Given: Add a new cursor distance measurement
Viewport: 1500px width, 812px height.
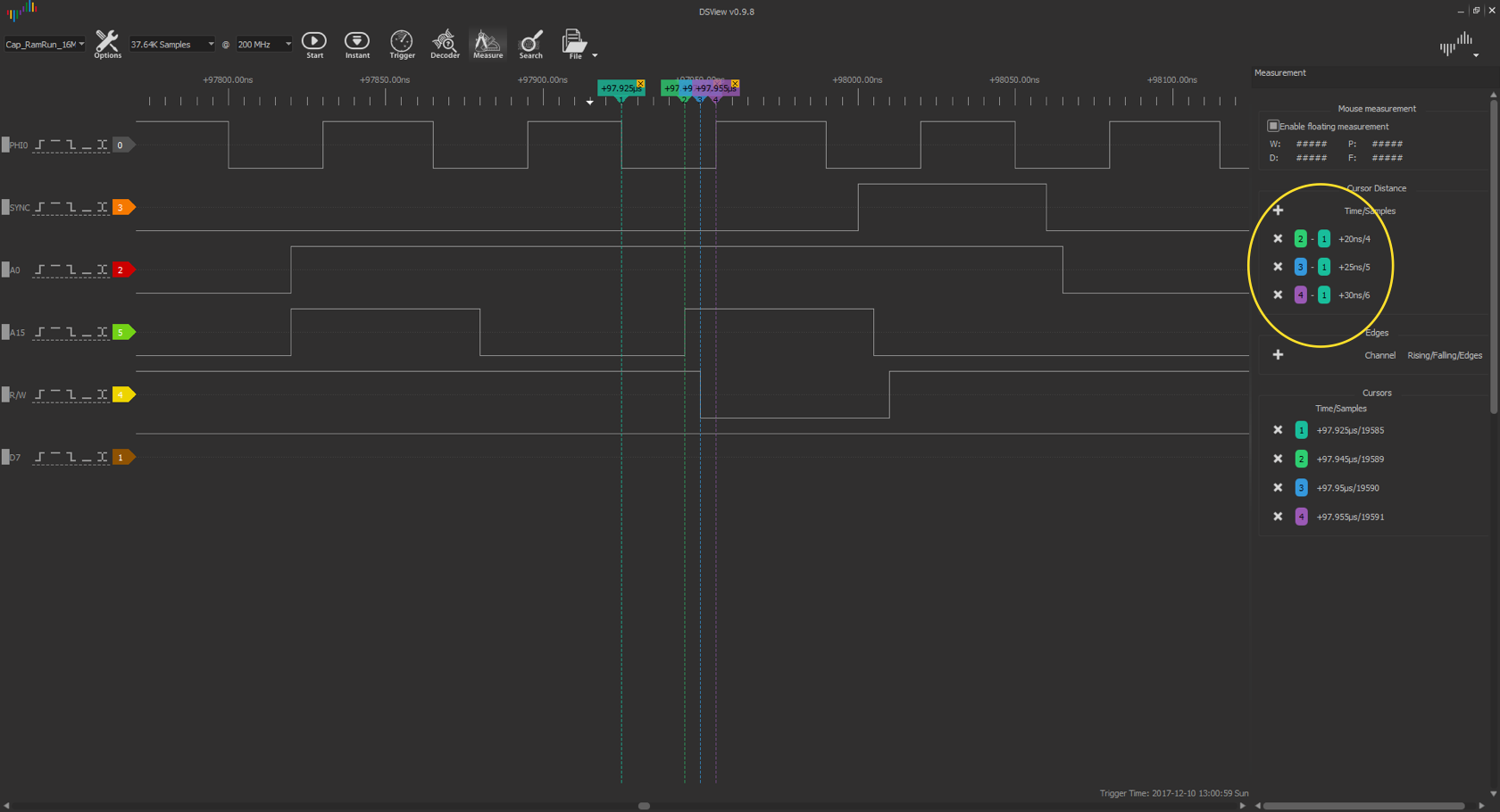Looking at the screenshot, I should (x=1278, y=211).
